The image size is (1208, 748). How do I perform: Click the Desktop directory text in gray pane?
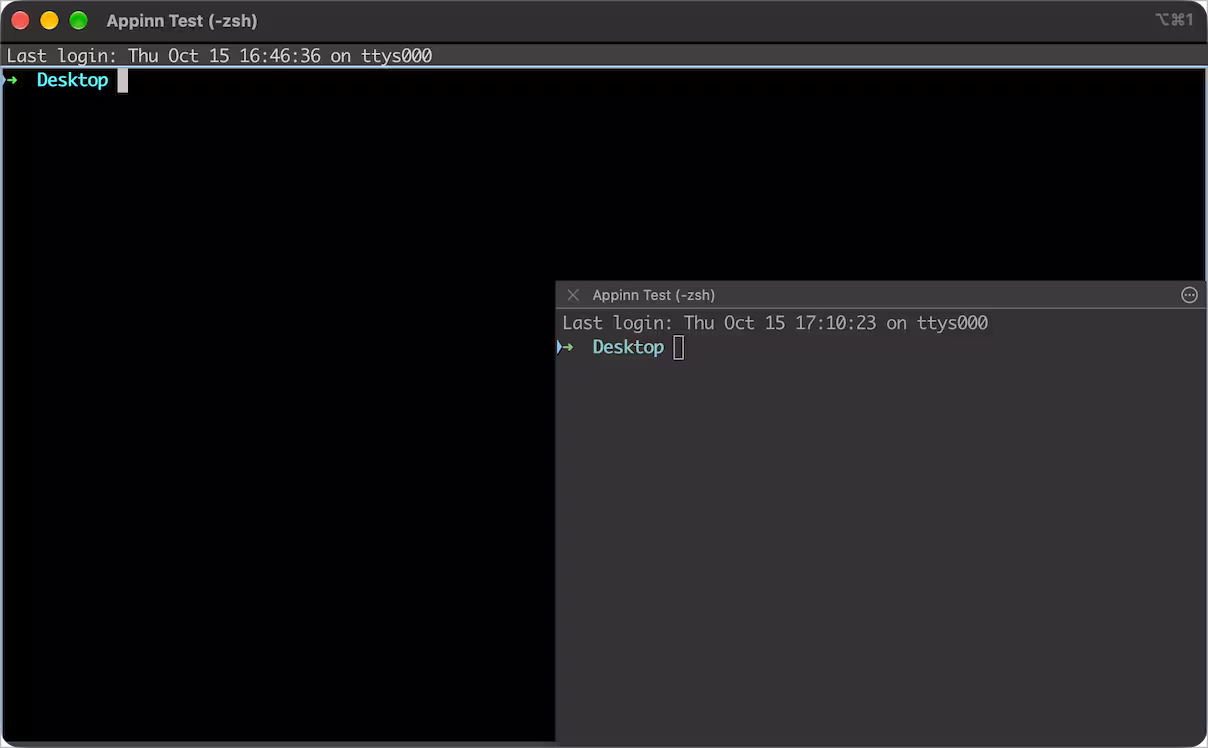click(x=628, y=347)
